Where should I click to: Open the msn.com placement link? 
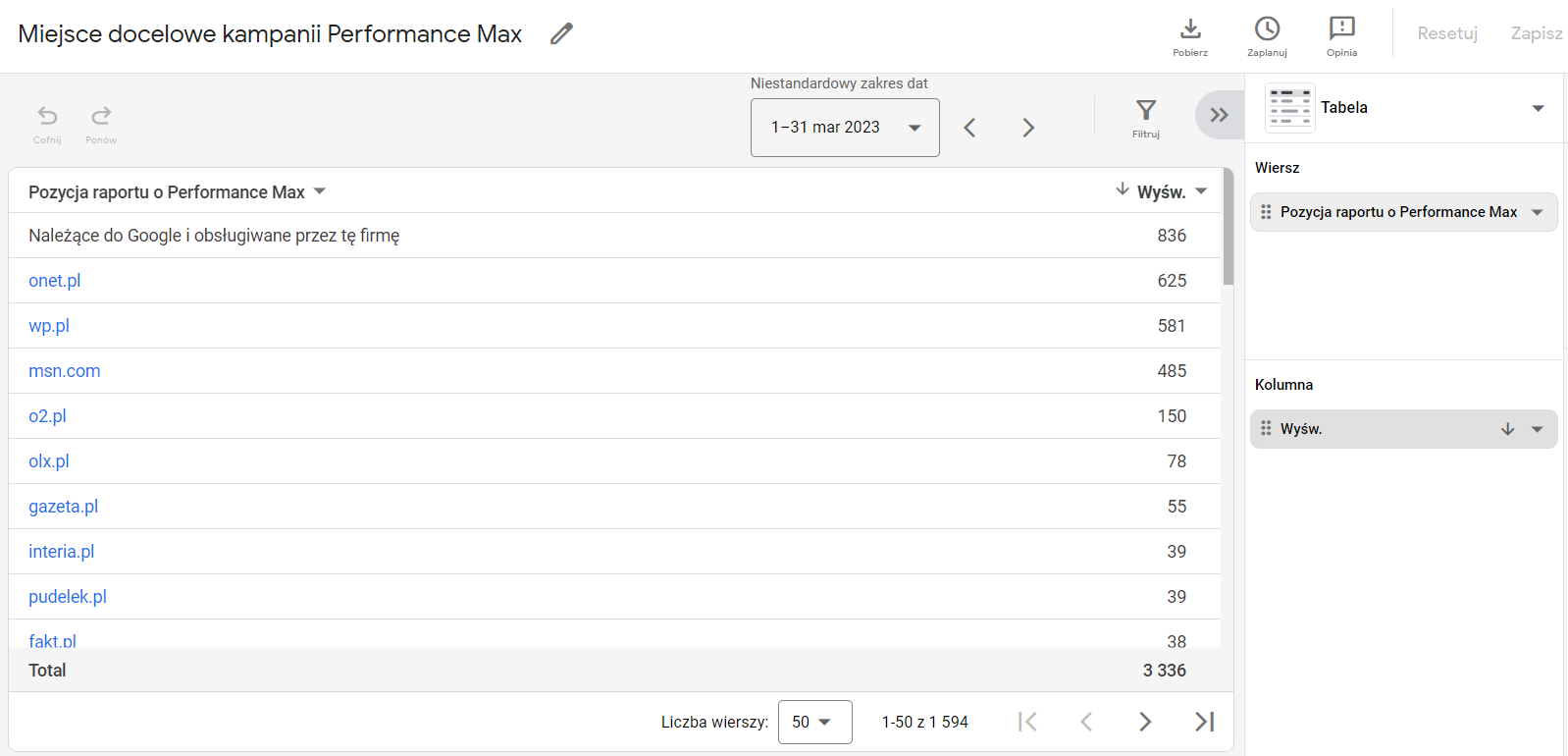pos(65,371)
